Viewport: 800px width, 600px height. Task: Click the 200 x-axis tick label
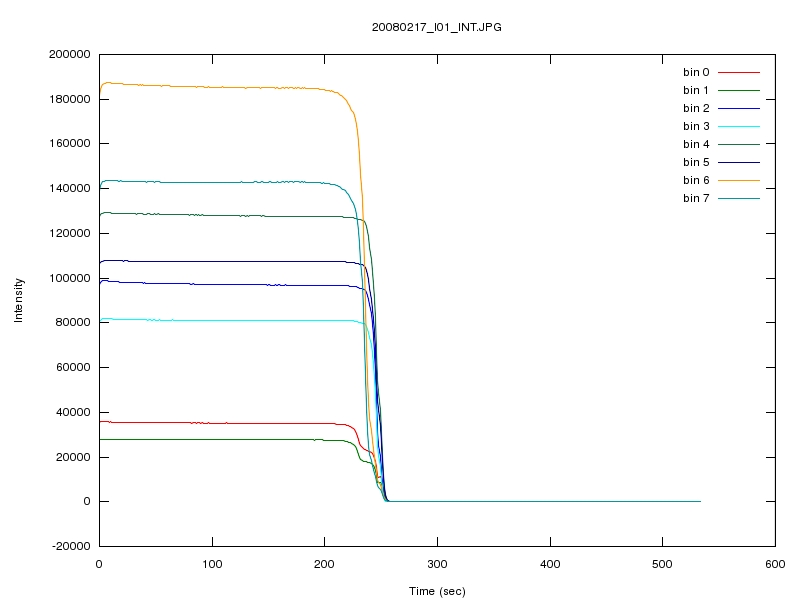click(x=324, y=564)
